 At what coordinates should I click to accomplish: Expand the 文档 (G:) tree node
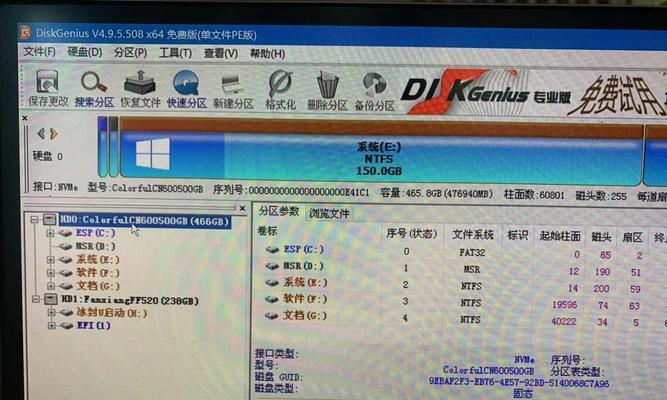coord(51,286)
